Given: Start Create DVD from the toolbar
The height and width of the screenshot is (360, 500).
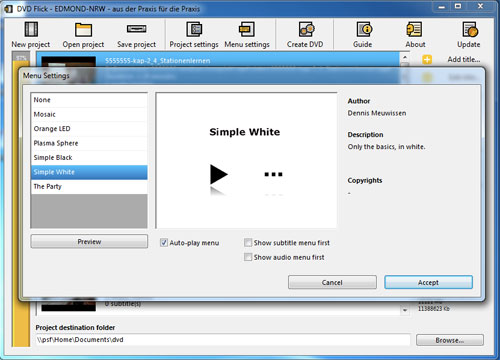Looking at the screenshot, I should click(x=305, y=29).
